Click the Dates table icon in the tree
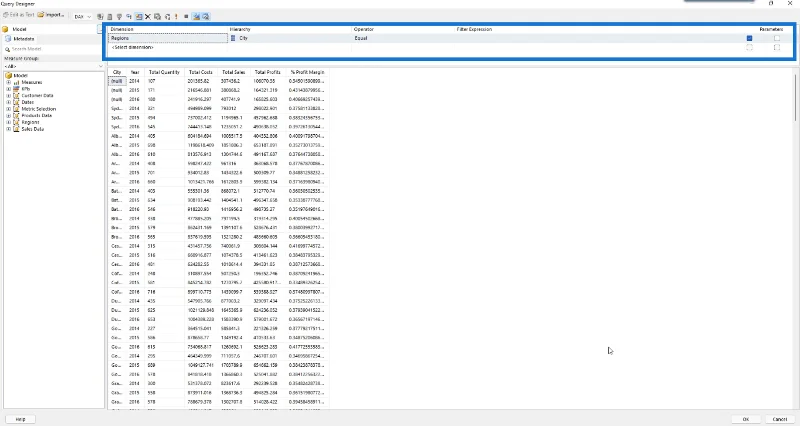Image resolution: width=800 pixels, height=426 pixels. click(x=16, y=102)
